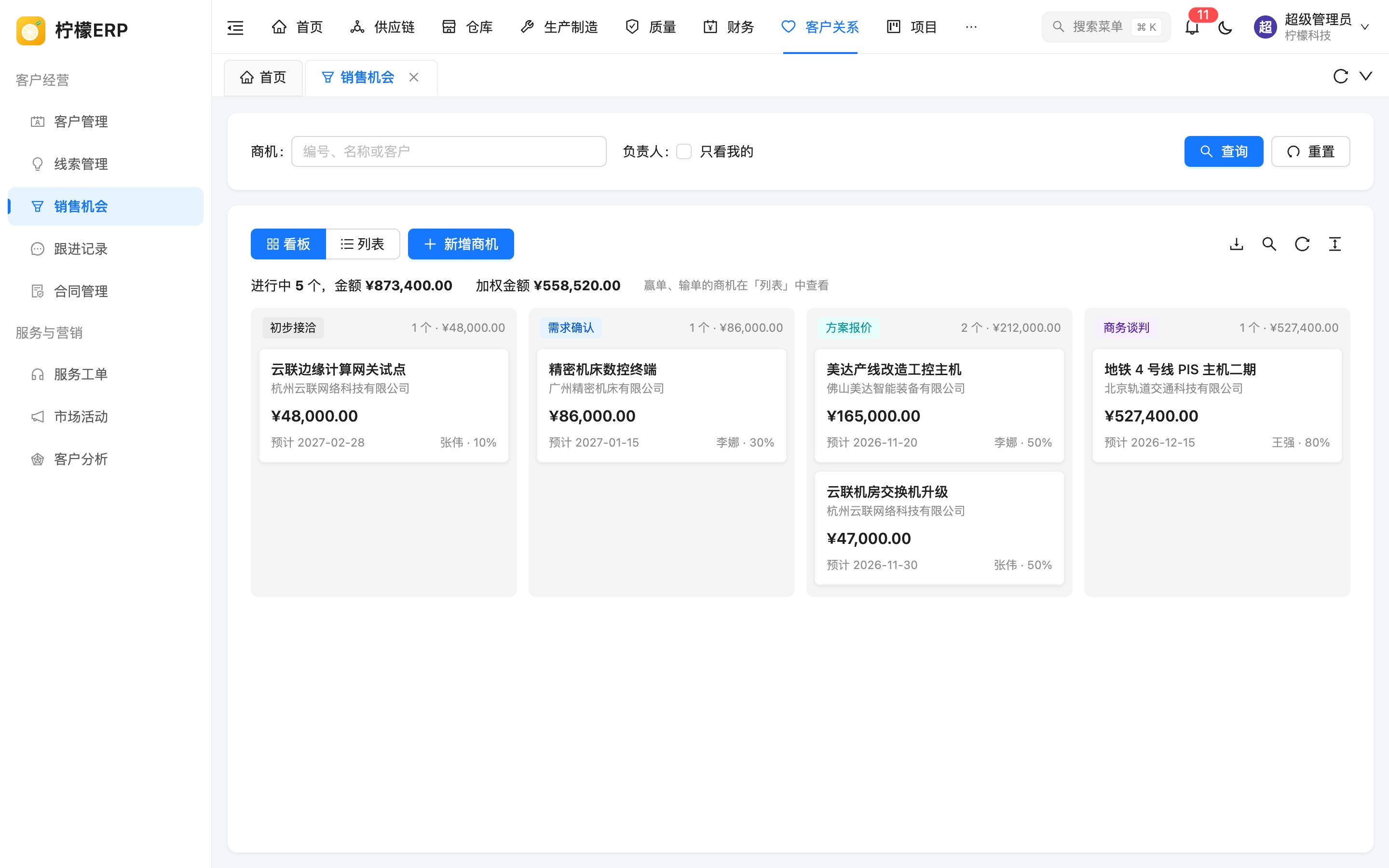Open 客户分析 in the sidebar
Image resolution: width=1389 pixels, height=868 pixels.
(106, 459)
